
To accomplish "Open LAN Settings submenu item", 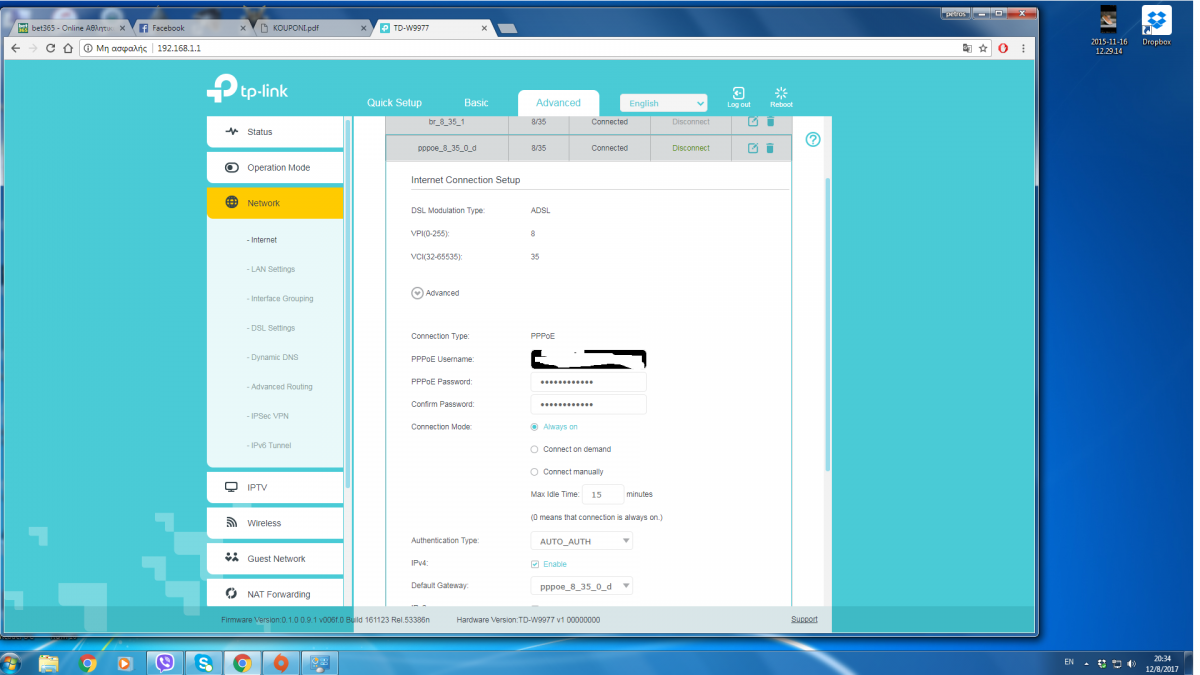I will tap(271, 269).
